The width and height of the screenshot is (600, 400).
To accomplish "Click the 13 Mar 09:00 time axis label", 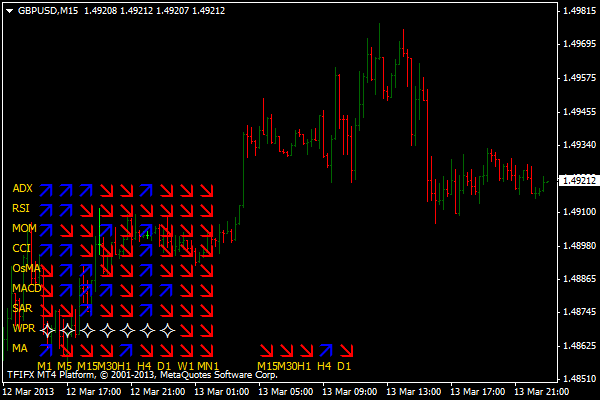I will point(349,392).
